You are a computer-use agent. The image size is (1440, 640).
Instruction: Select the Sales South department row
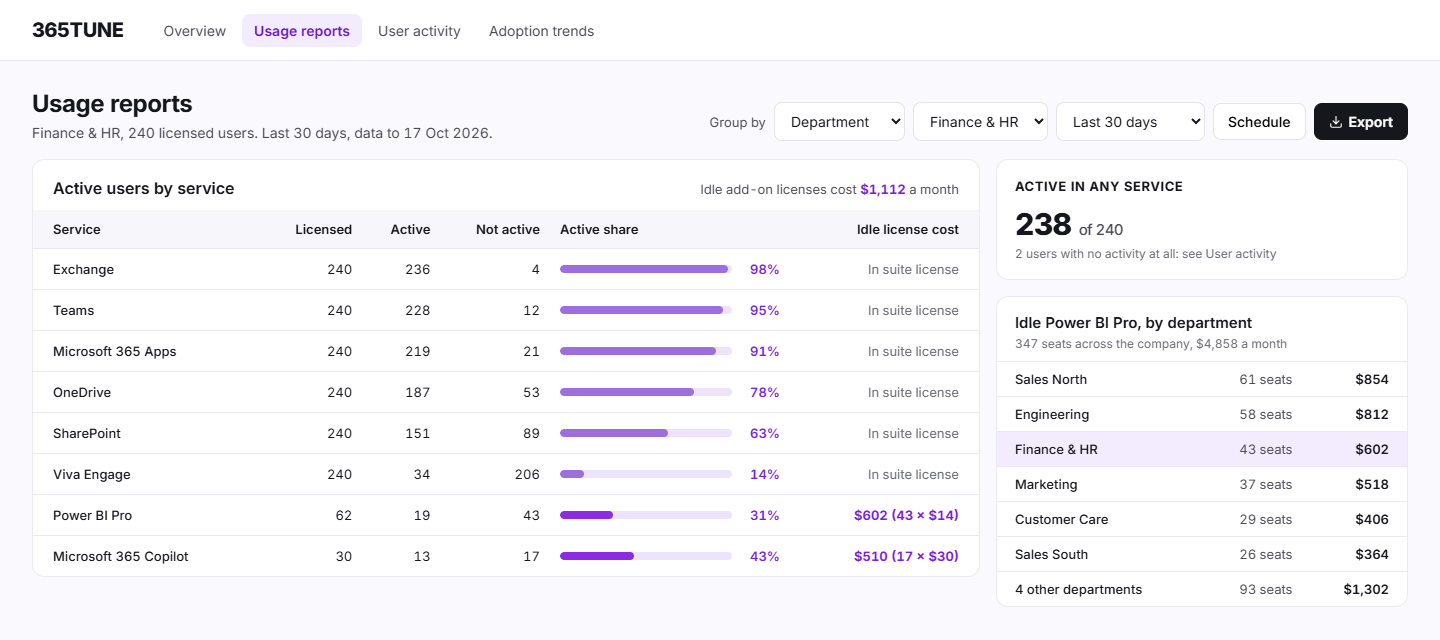coord(1202,554)
